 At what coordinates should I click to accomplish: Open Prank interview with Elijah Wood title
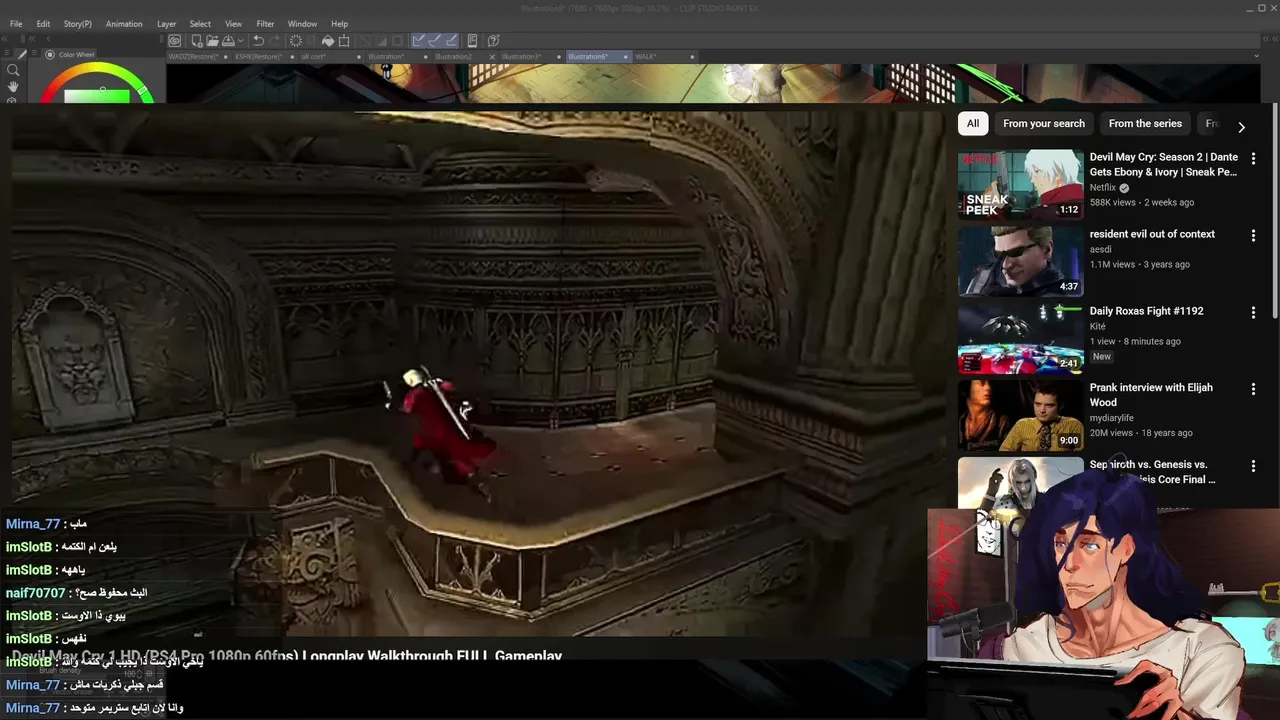1151,395
